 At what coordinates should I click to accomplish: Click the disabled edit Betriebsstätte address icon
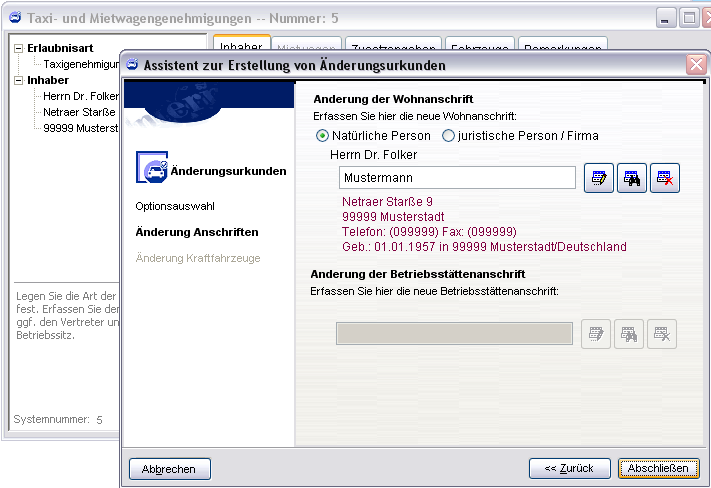coord(597,334)
